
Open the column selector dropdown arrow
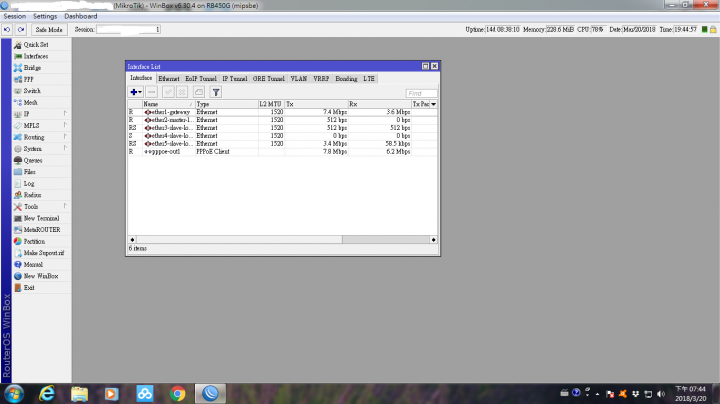(433, 104)
